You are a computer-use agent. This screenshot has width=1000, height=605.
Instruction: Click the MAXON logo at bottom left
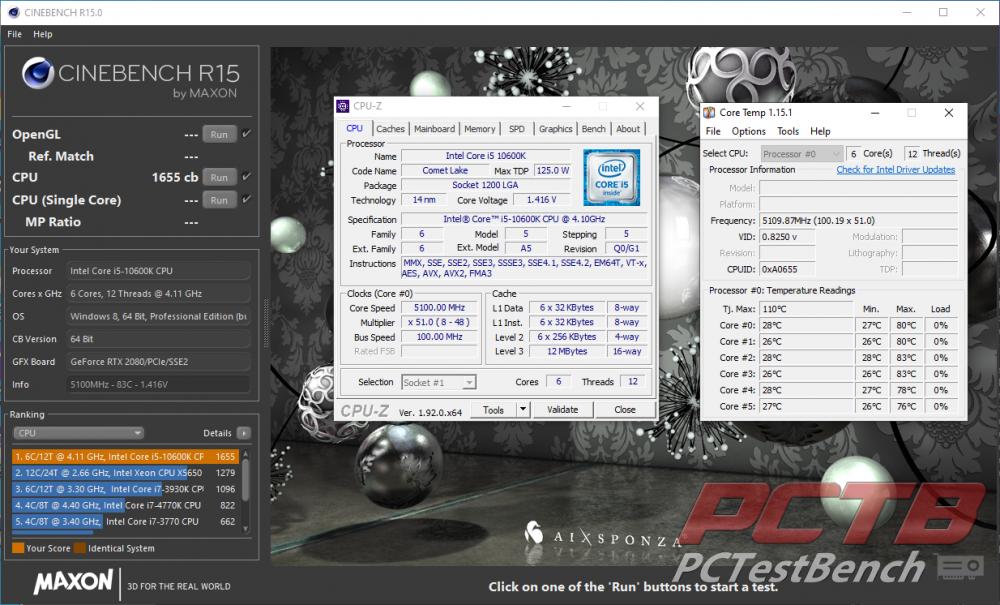tap(72, 582)
